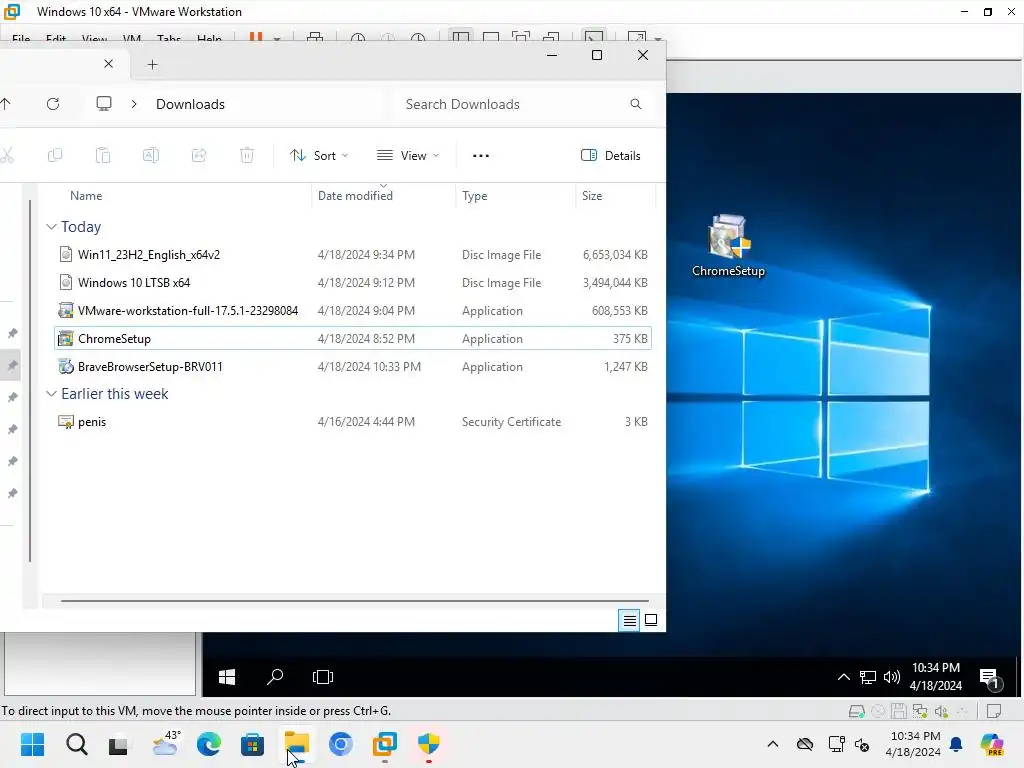This screenshot has width=1024, height=768.
Task: Collapse the Earlier this week group
Action: click(51, 394)
